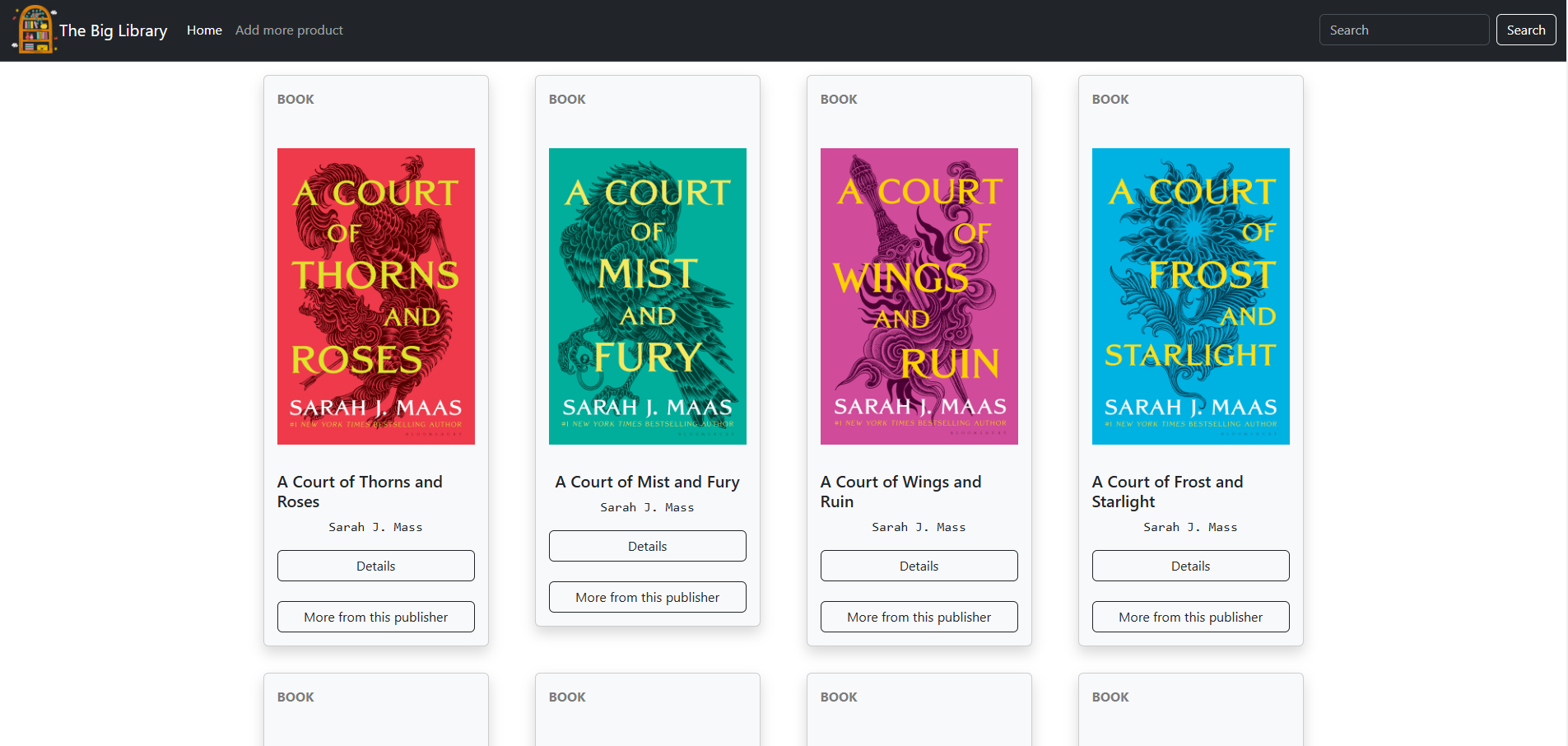Image resolution: width=1568 pixels, height=746 pixels.
Task: View Details for A Court of Thorns and Roses
Action: [x=375, y=566]
